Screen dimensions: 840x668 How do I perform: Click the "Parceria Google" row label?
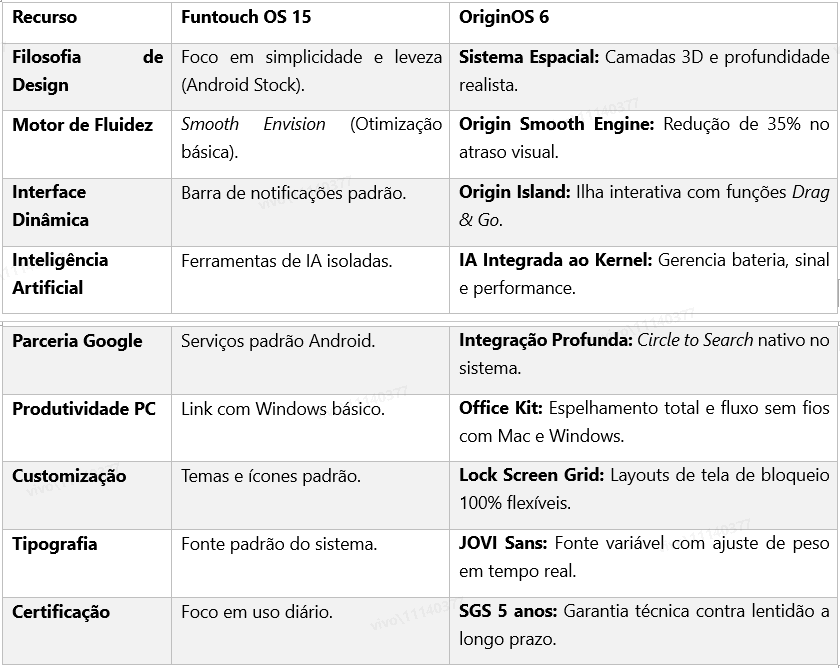click(x=77, y=341)
